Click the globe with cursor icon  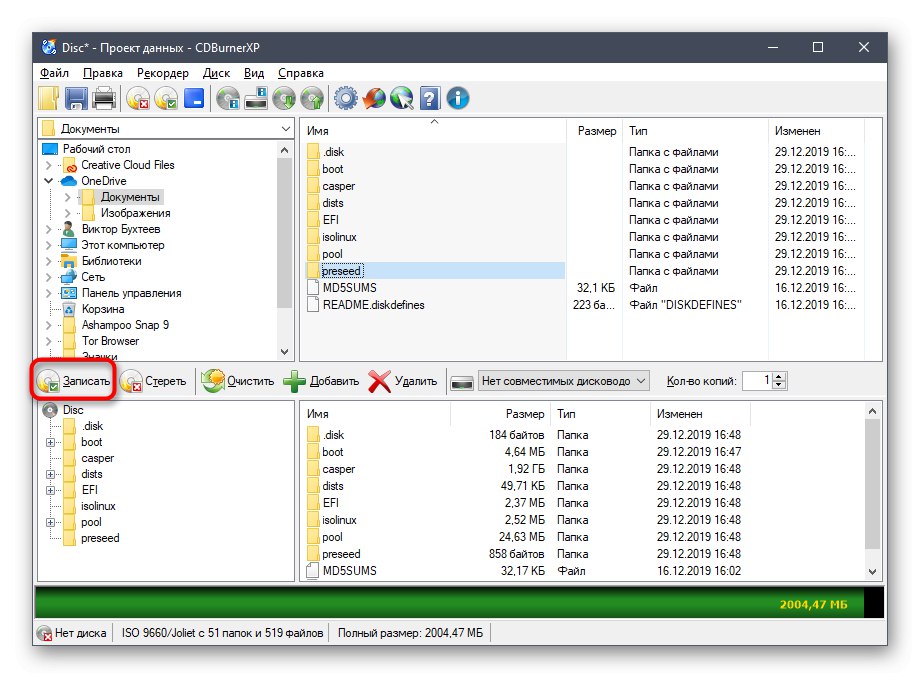point(402,98)
